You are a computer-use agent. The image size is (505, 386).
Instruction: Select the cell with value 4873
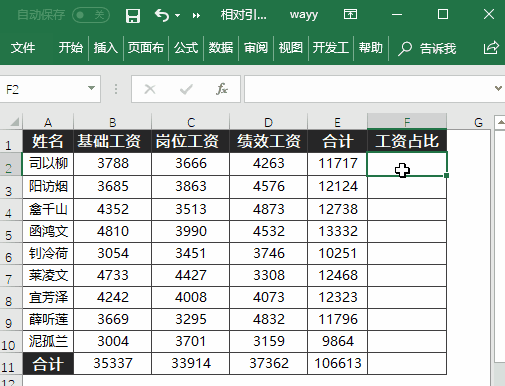268,209
